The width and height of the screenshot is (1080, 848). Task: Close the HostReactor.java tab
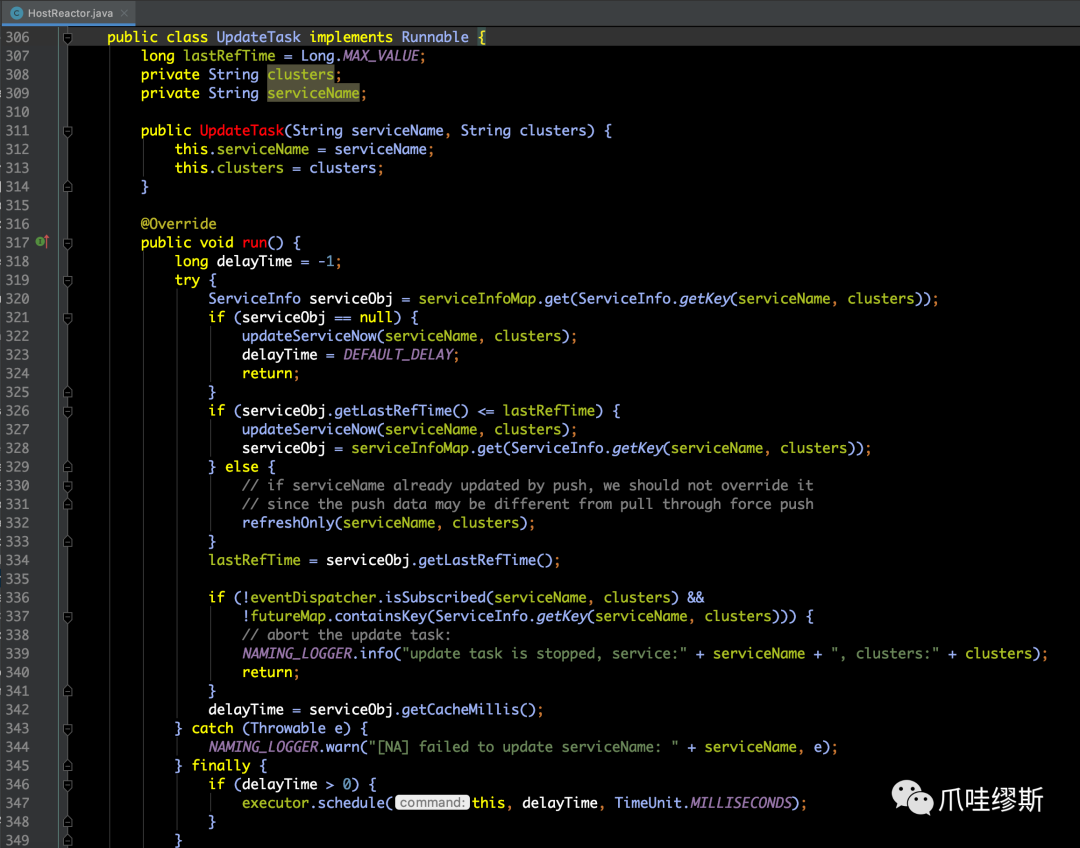(124, 13)
